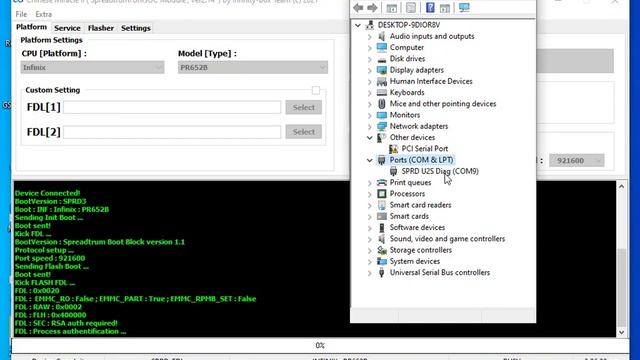
Task: Click log line 'Port speed : 921600'
Action: [x=50, y=258]
